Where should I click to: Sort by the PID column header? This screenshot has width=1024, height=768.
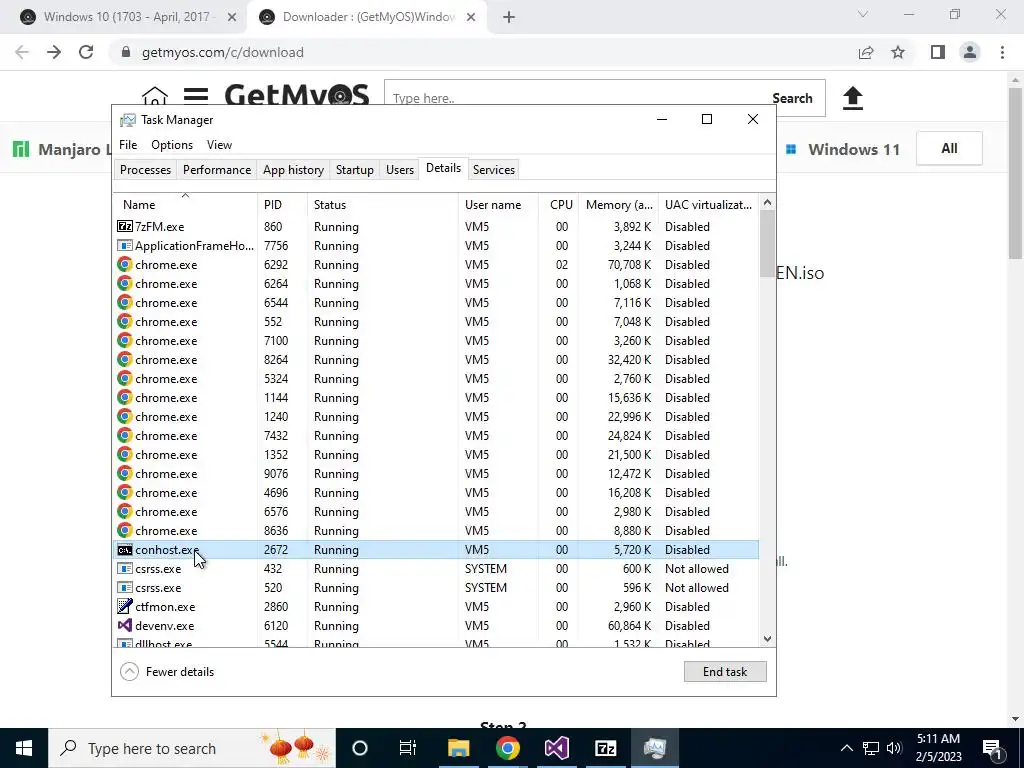coord(282,204)
